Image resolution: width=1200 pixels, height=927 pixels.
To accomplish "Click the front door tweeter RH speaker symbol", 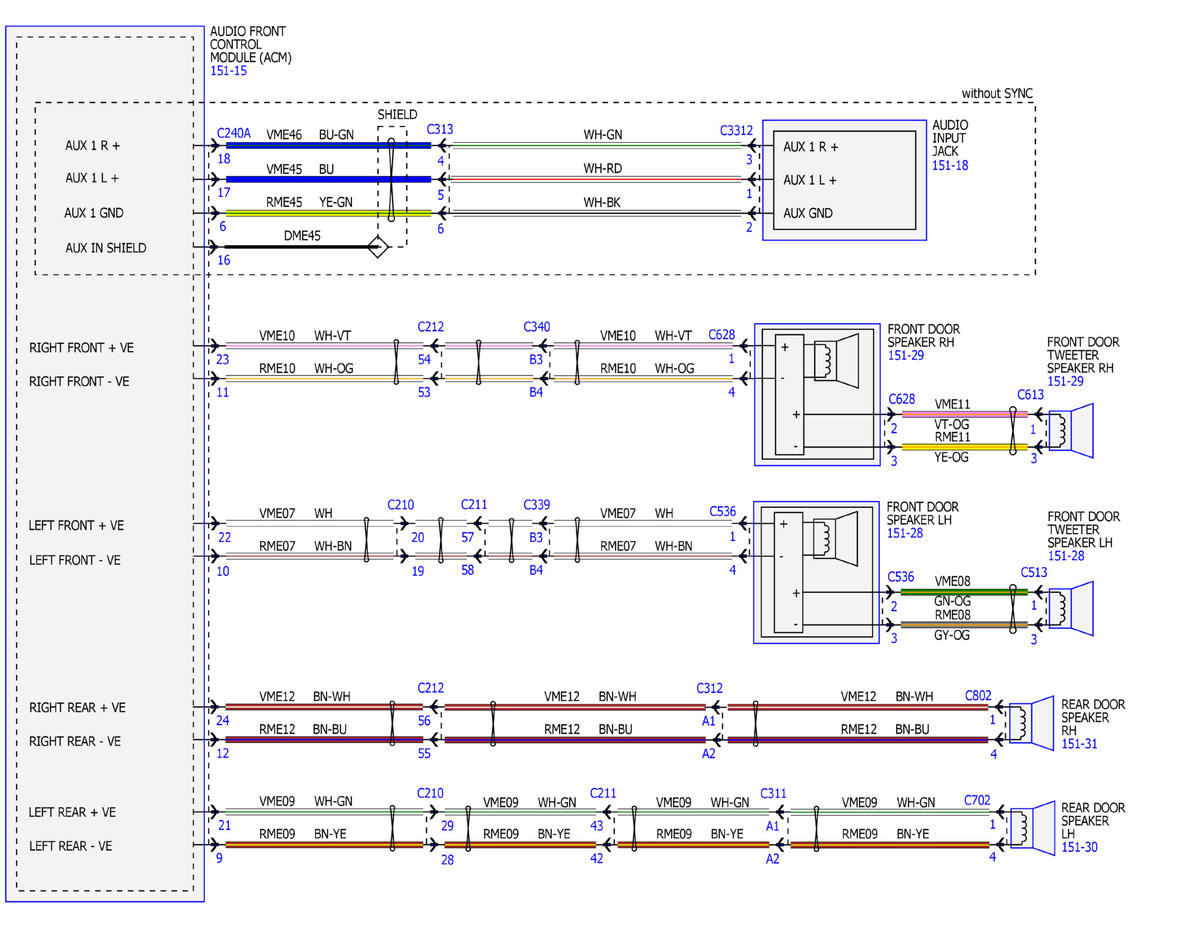I will [1071, 429].
